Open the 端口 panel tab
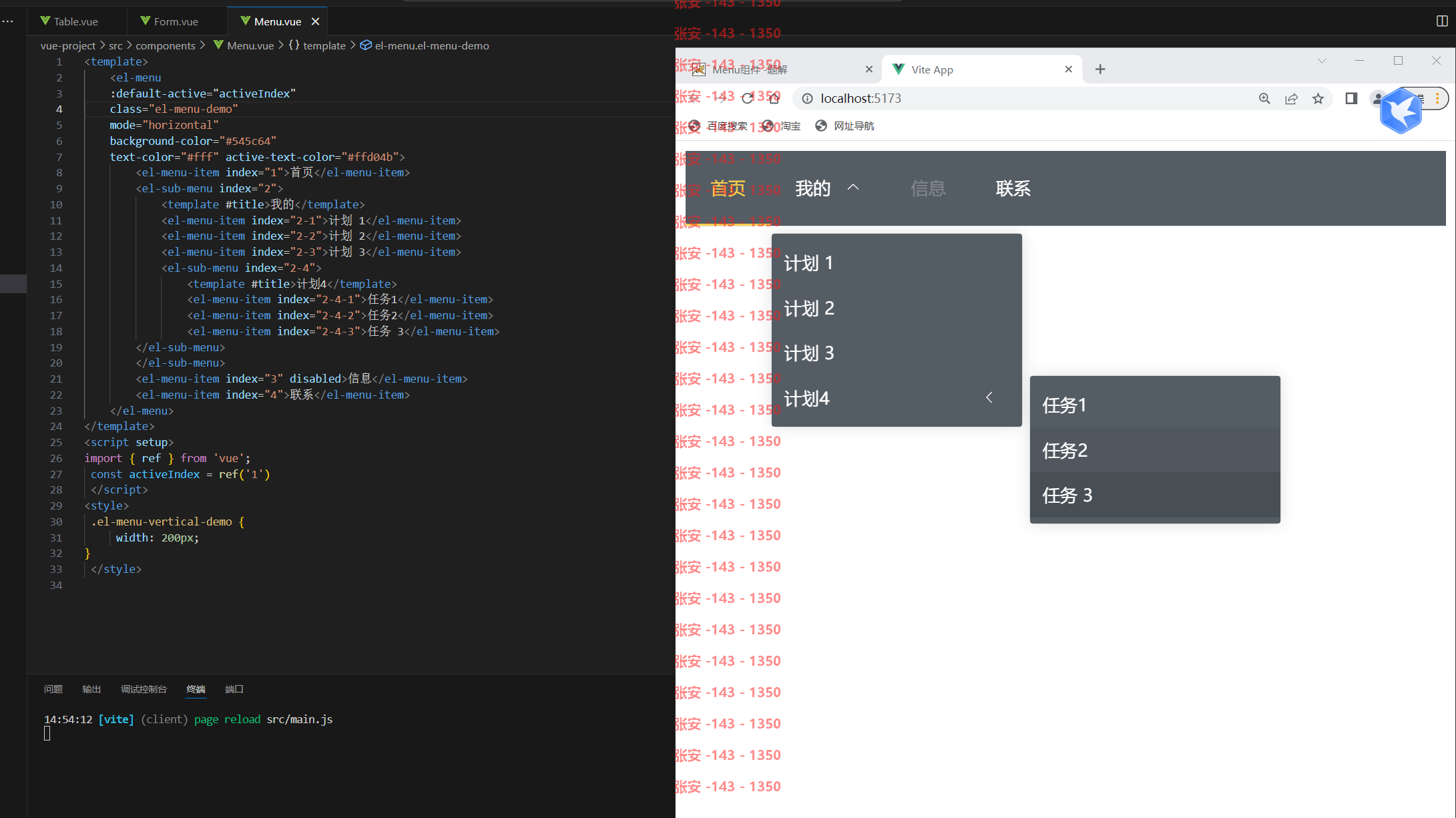Viewport: 1456px width, 818px height. 234,689
